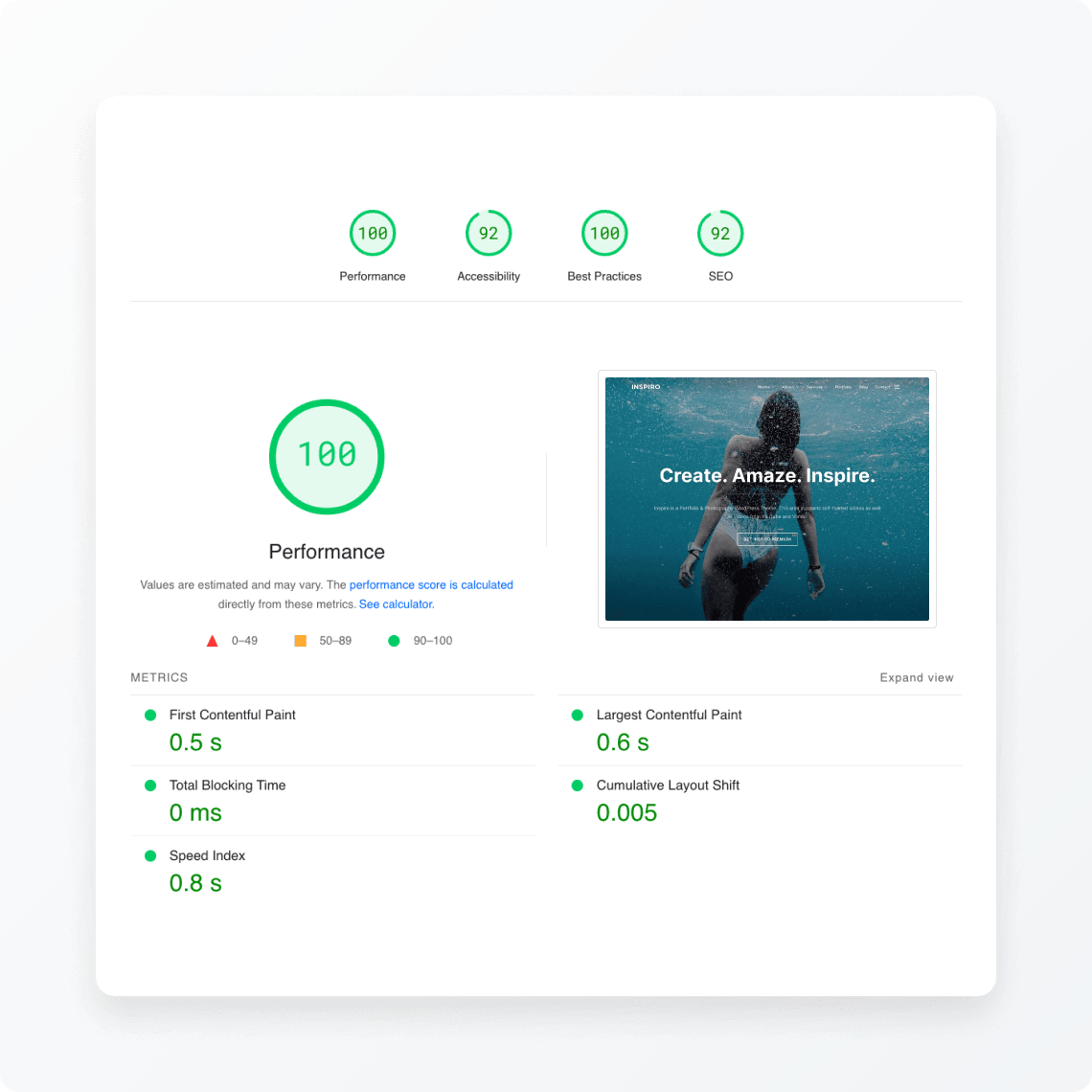Click the green circle 90–100 legend icon

(395, 641)
